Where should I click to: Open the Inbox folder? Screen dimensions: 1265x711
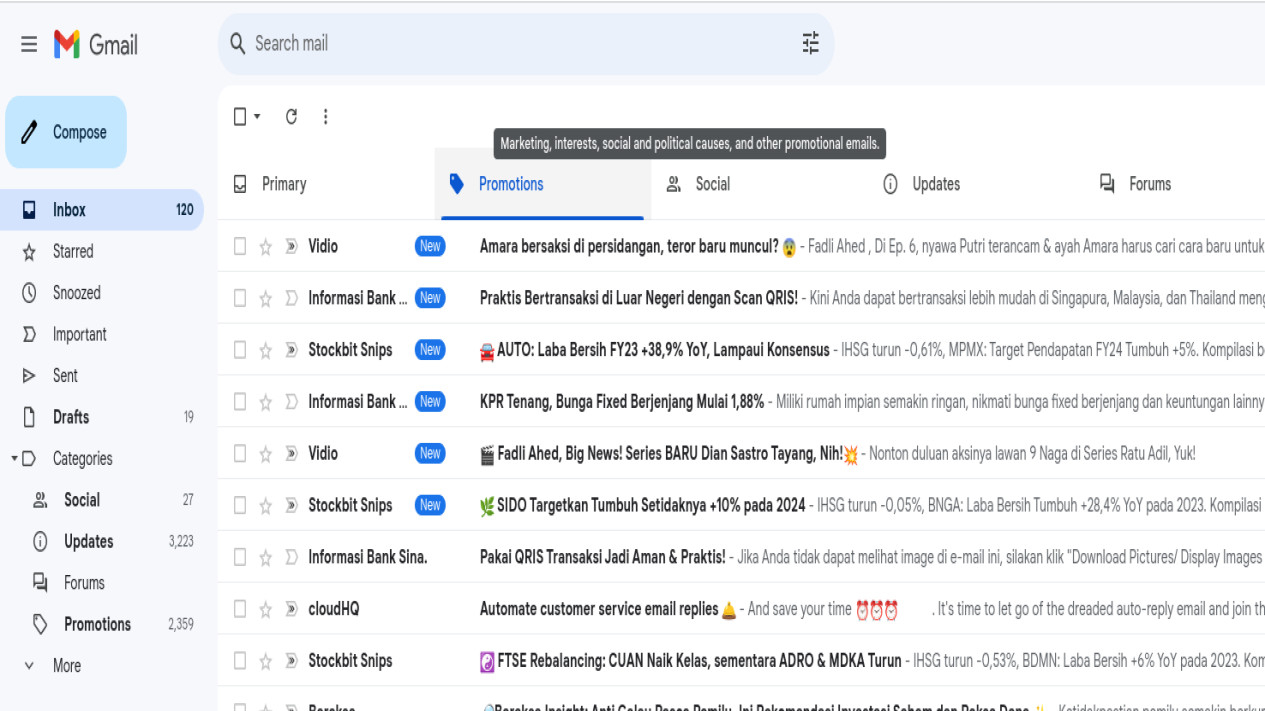point(101,210)
